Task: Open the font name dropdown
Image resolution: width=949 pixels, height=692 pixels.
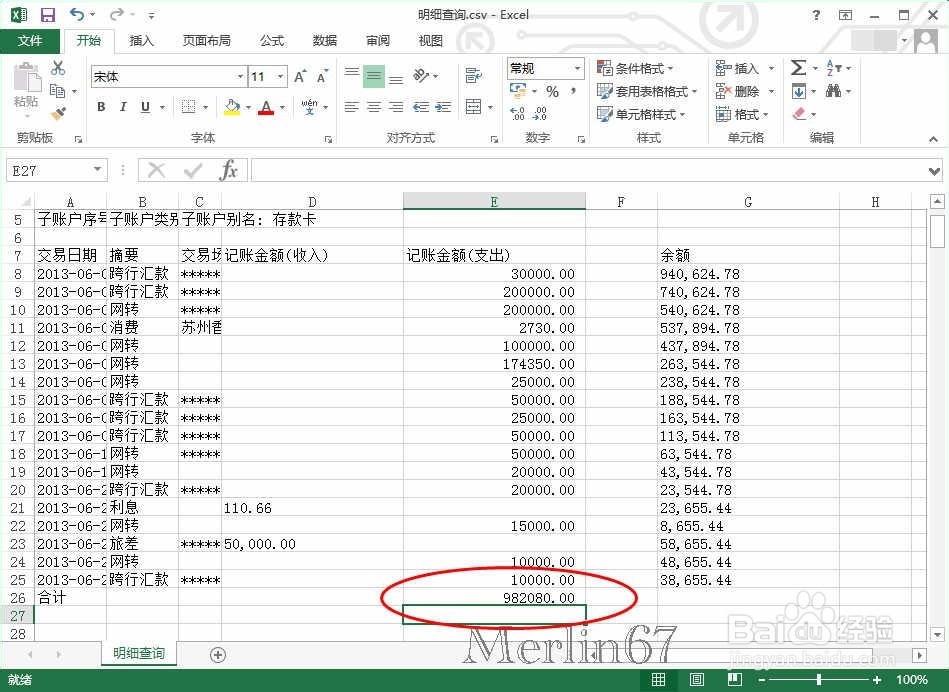Action: [240, 76]
